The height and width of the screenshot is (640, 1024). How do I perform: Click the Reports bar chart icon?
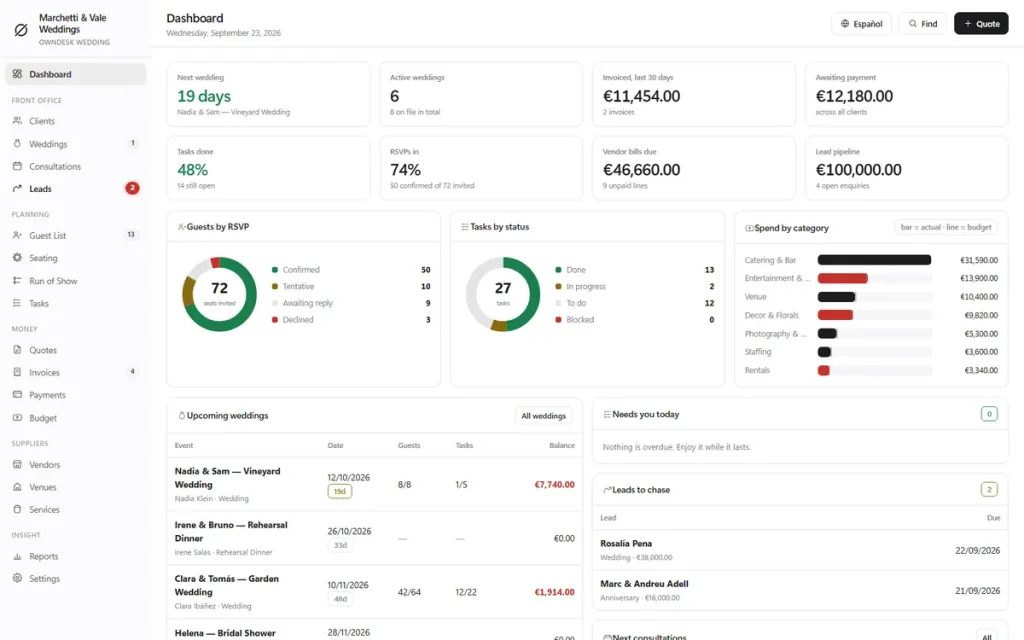[x=17, y=556]
